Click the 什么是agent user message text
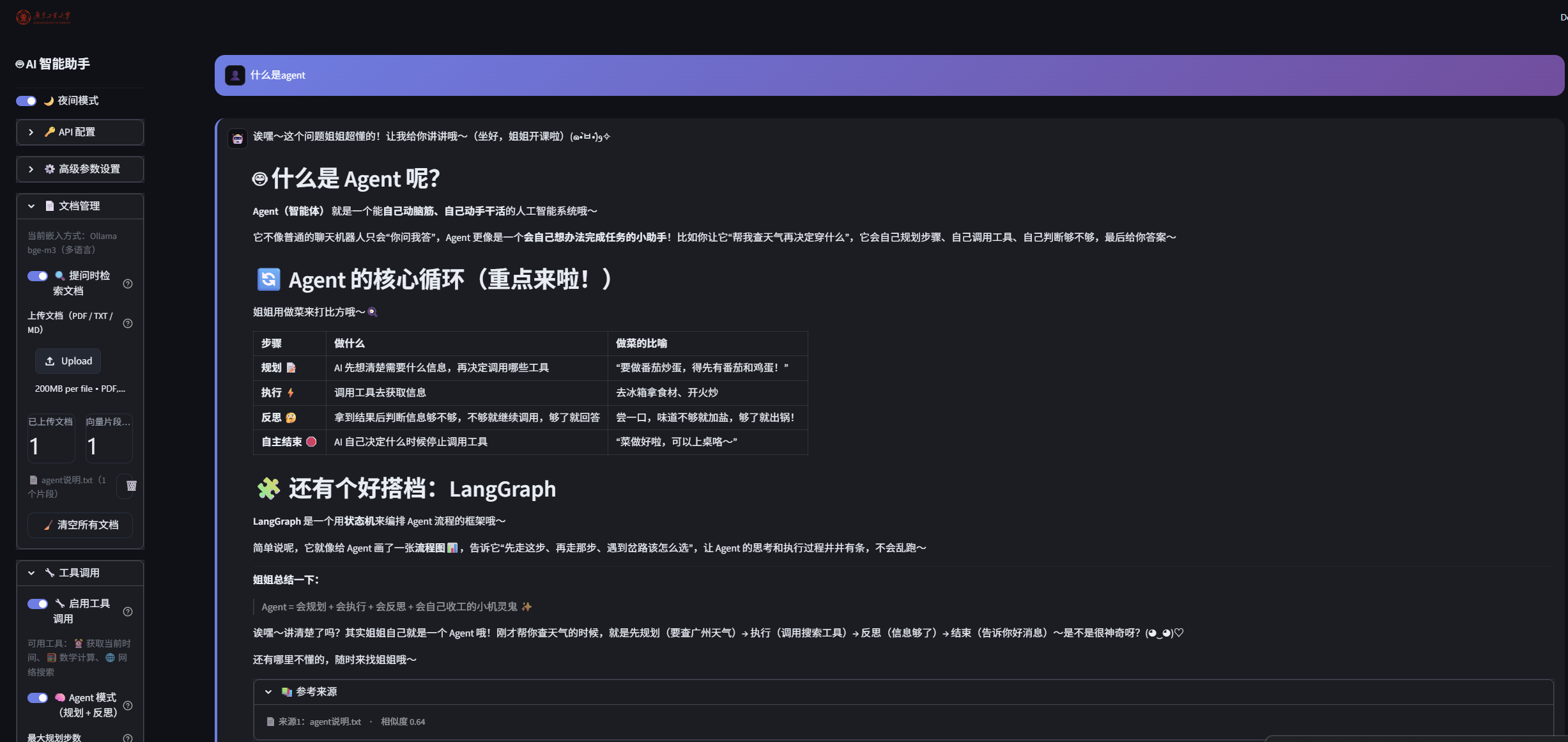The height and width of the screenshot is (742, 1568). click(x=278, y=75)
